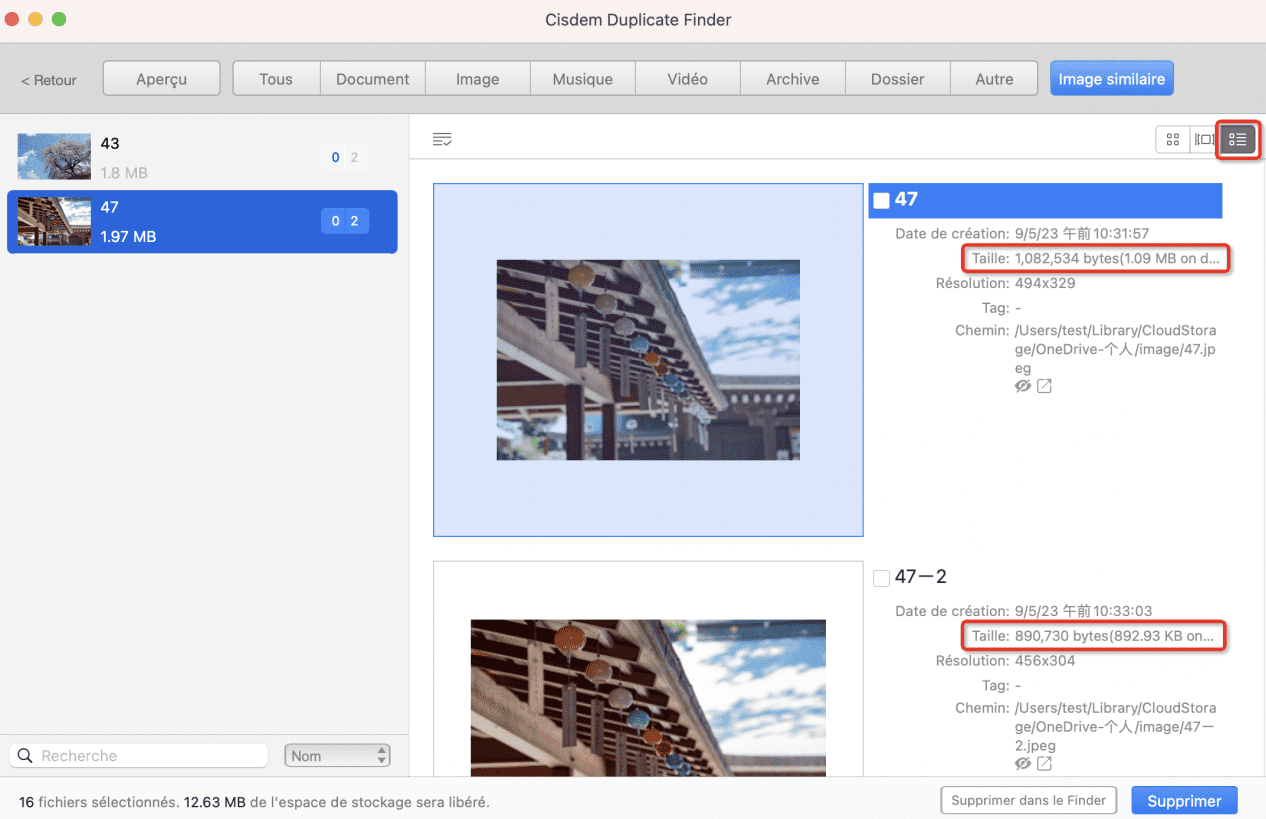Select the Autre tab
This screenshot has height=819, width=1266.
[994, 79]
